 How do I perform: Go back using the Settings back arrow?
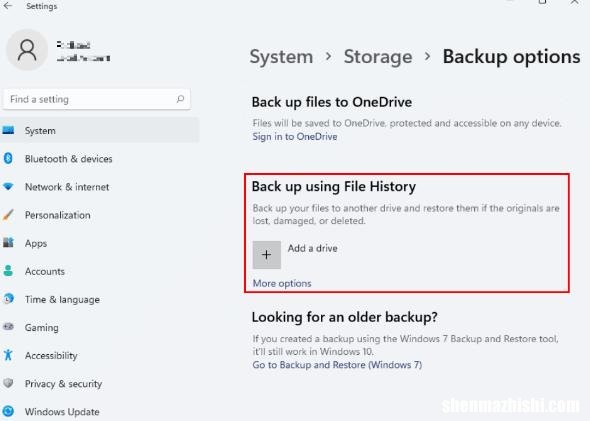8,6
